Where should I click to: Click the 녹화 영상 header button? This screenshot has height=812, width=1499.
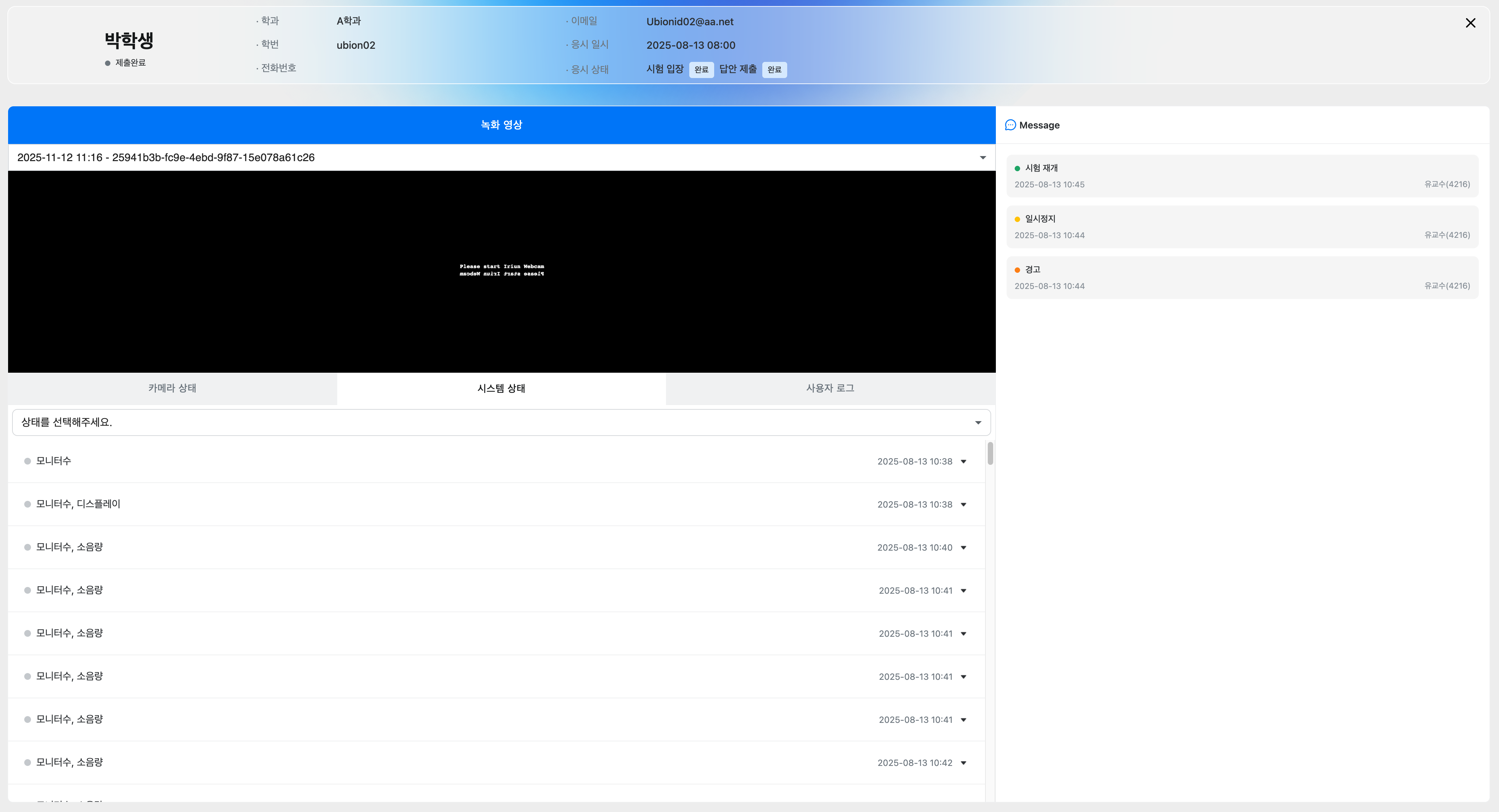[x=501, y=125]
